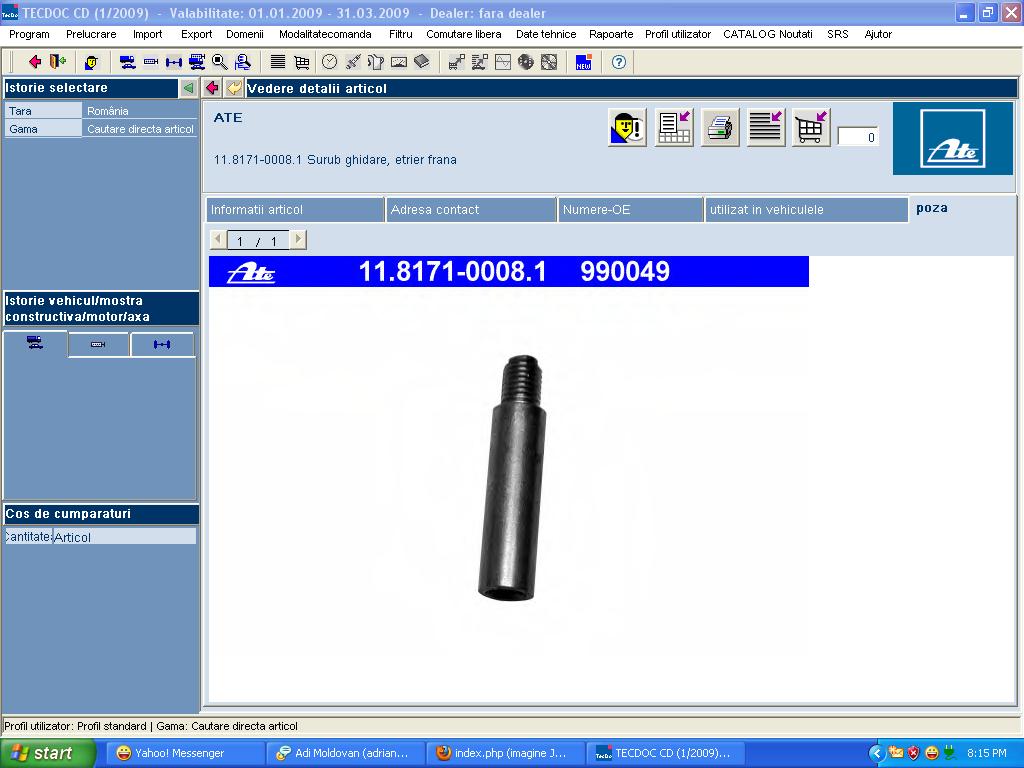Collapse history panel with green arrow

[189, 88]
